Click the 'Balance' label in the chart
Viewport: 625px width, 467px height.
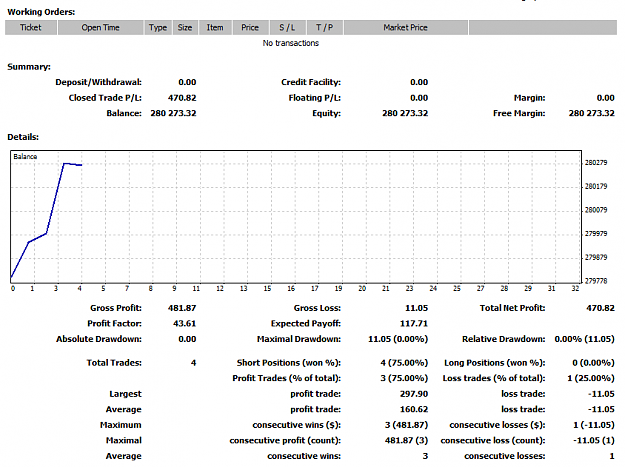[x=25, y=157]
